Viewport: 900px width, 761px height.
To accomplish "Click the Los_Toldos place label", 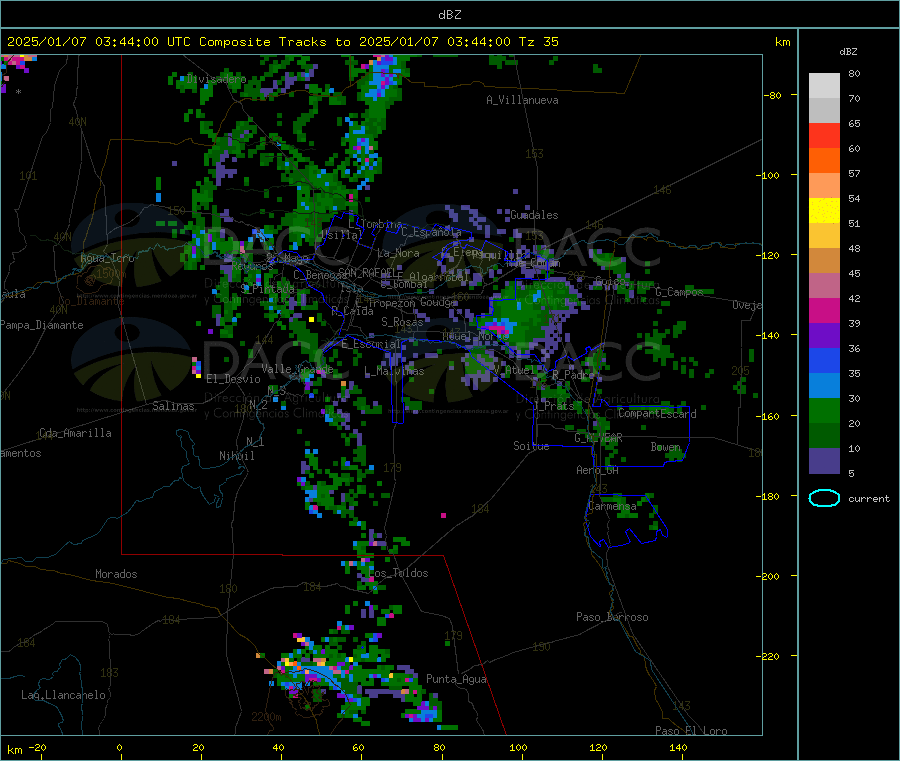I will pyautogui.click(x=398, y=573).
